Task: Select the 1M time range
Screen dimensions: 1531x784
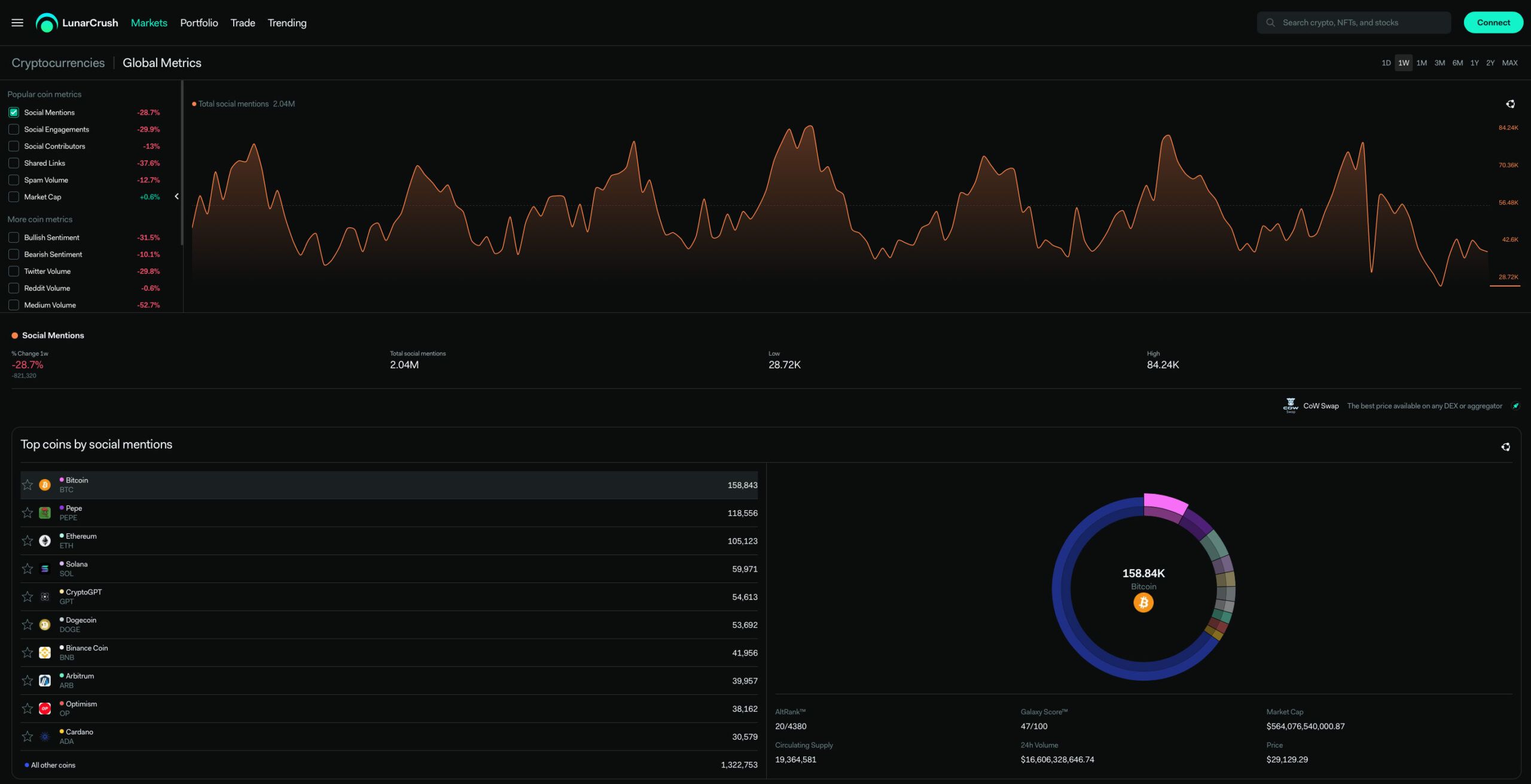Action: 1422,63
